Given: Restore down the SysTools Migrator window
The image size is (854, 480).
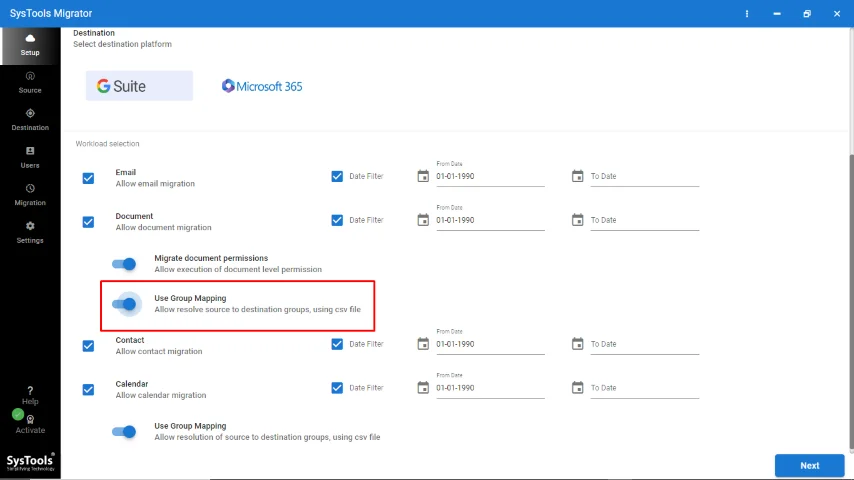Looking at the screenshot, I should click(807, 14).
